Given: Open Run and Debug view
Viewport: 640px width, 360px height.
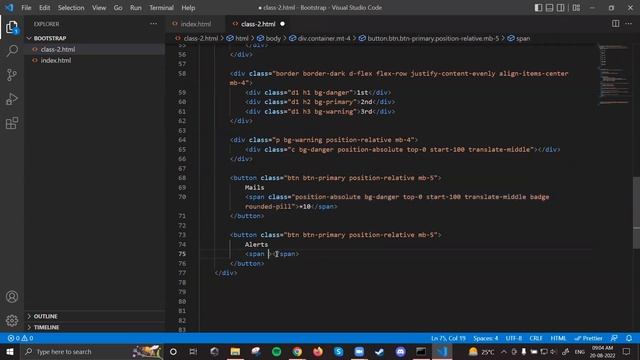Looking at the screenshot, I should coord(12,99).
